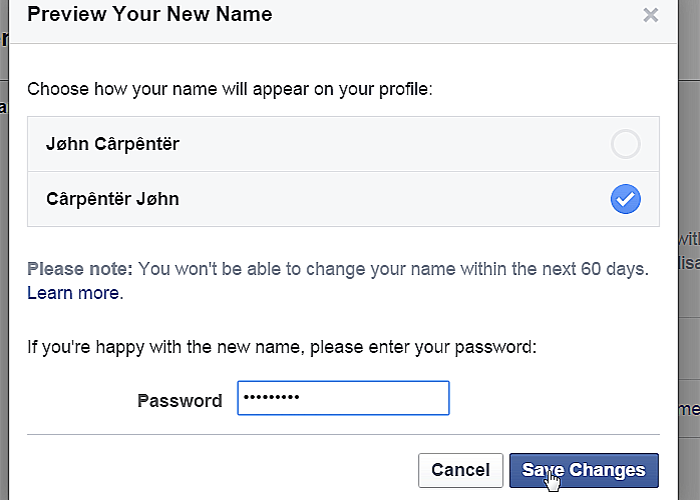
Task: Click the Save Changes button
Action: 584,470
